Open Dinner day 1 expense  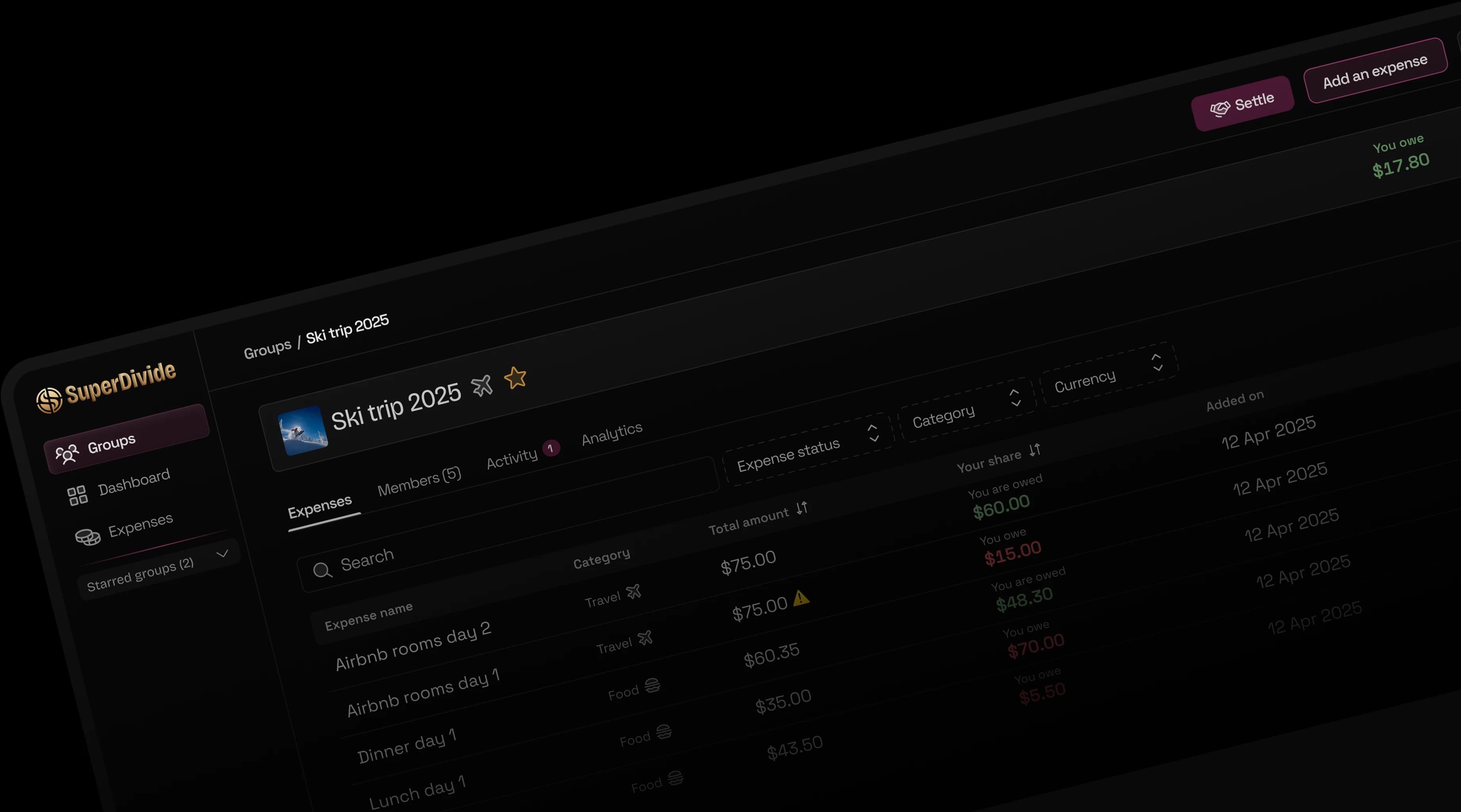407,746
